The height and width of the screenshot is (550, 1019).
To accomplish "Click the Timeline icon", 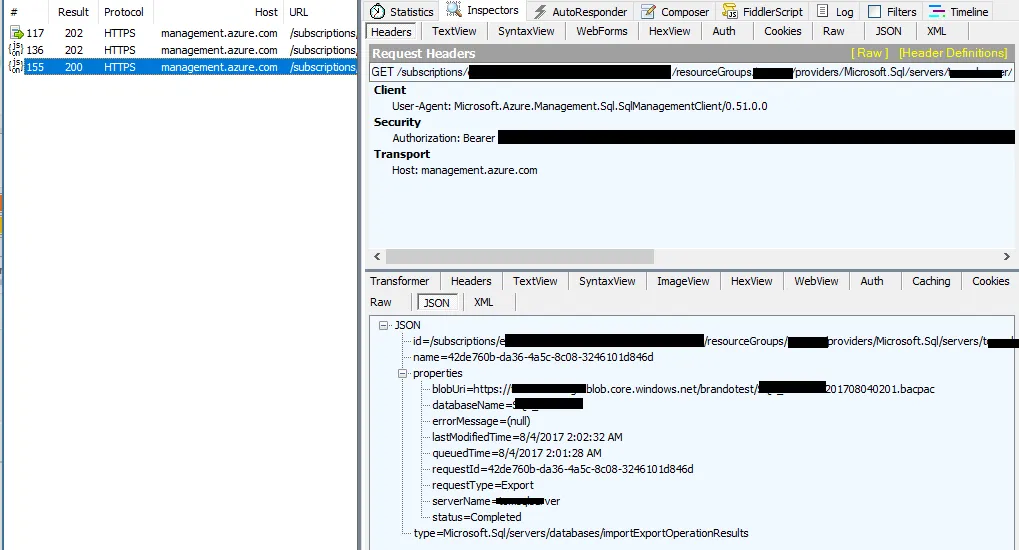I will tap(936, 12).
